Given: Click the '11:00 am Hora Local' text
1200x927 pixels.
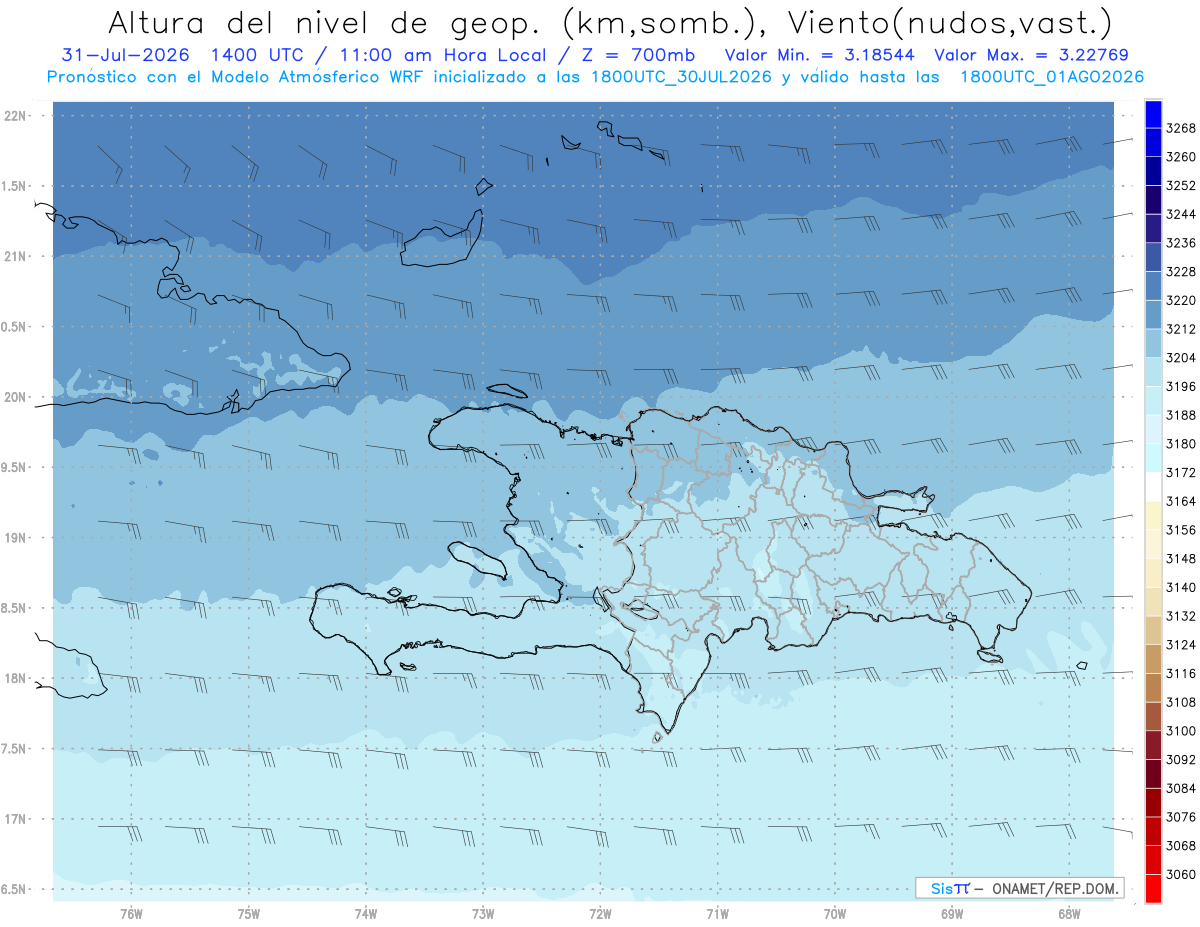Looking at the screenshot, I should (441, 56).
